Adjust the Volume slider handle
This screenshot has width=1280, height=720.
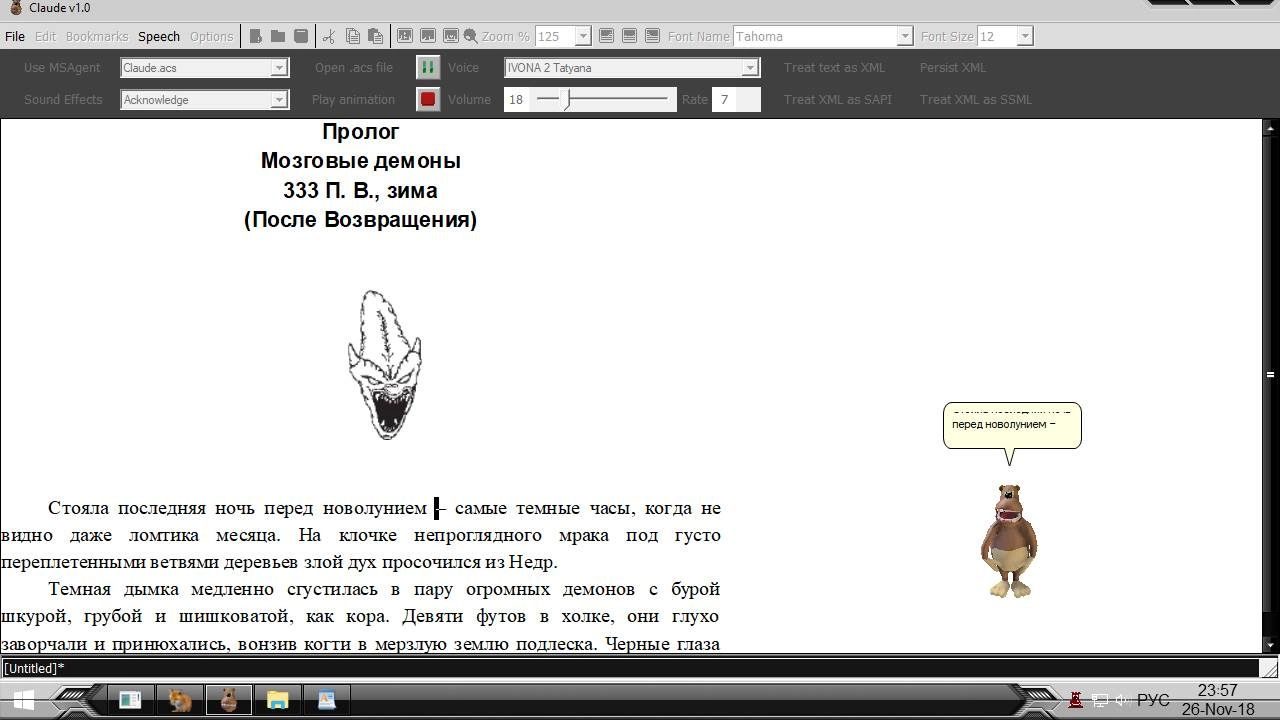pos(567,99)
